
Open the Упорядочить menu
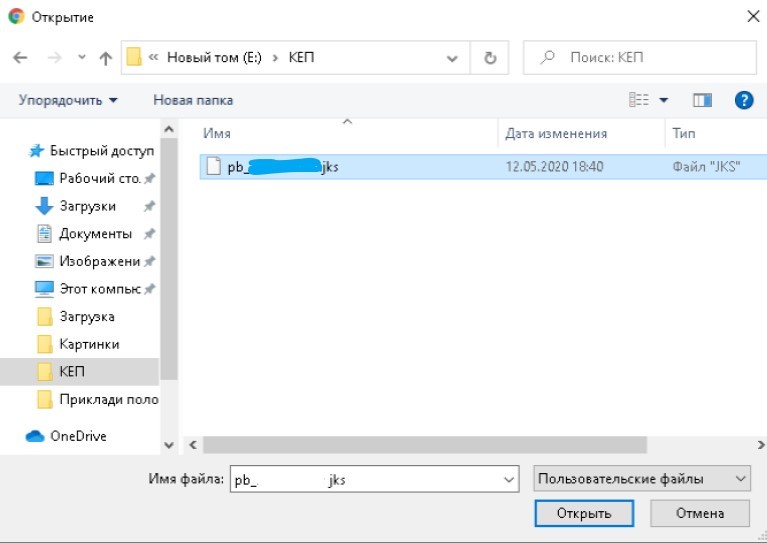[x=67, y=100]
